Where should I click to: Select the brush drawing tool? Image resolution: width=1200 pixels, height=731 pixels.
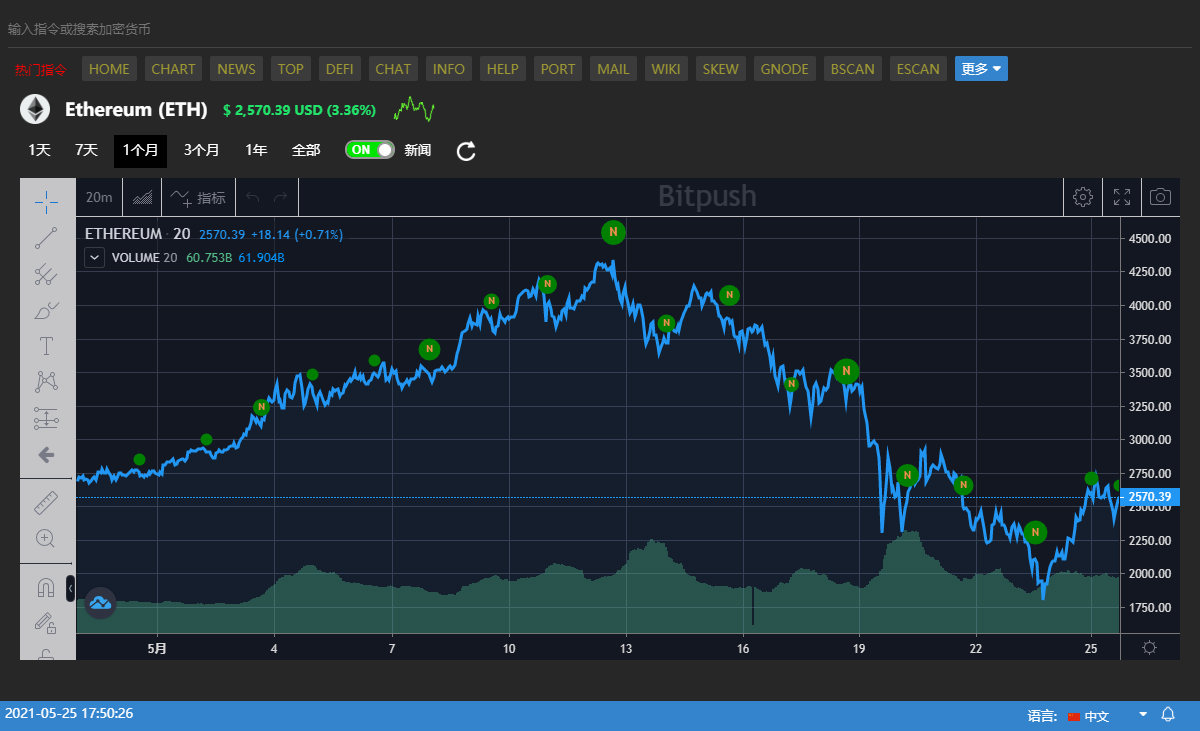[46, 310]
